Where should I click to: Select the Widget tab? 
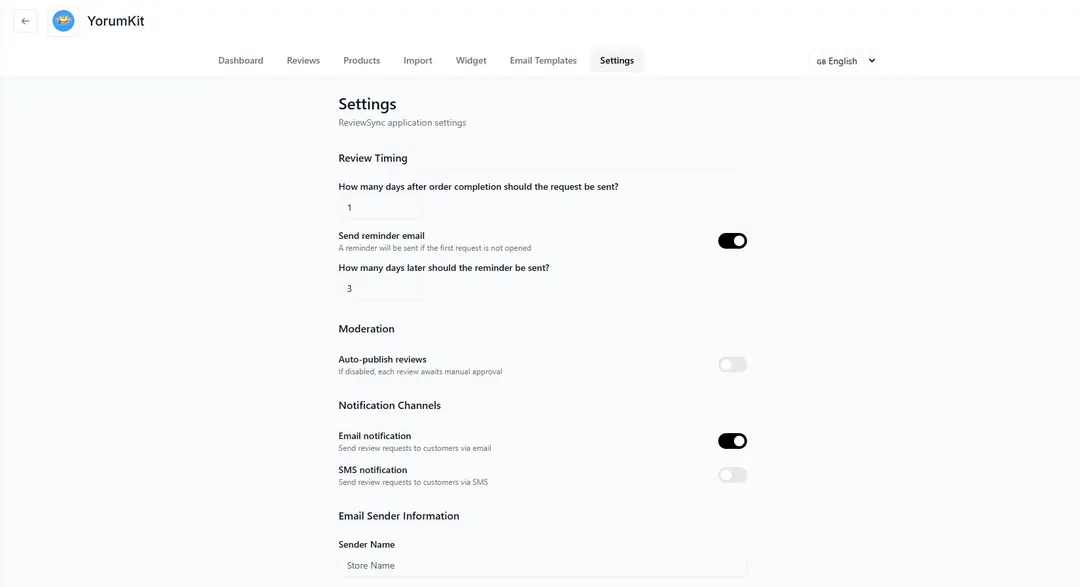pyautogui.click(x=471, y=61)
